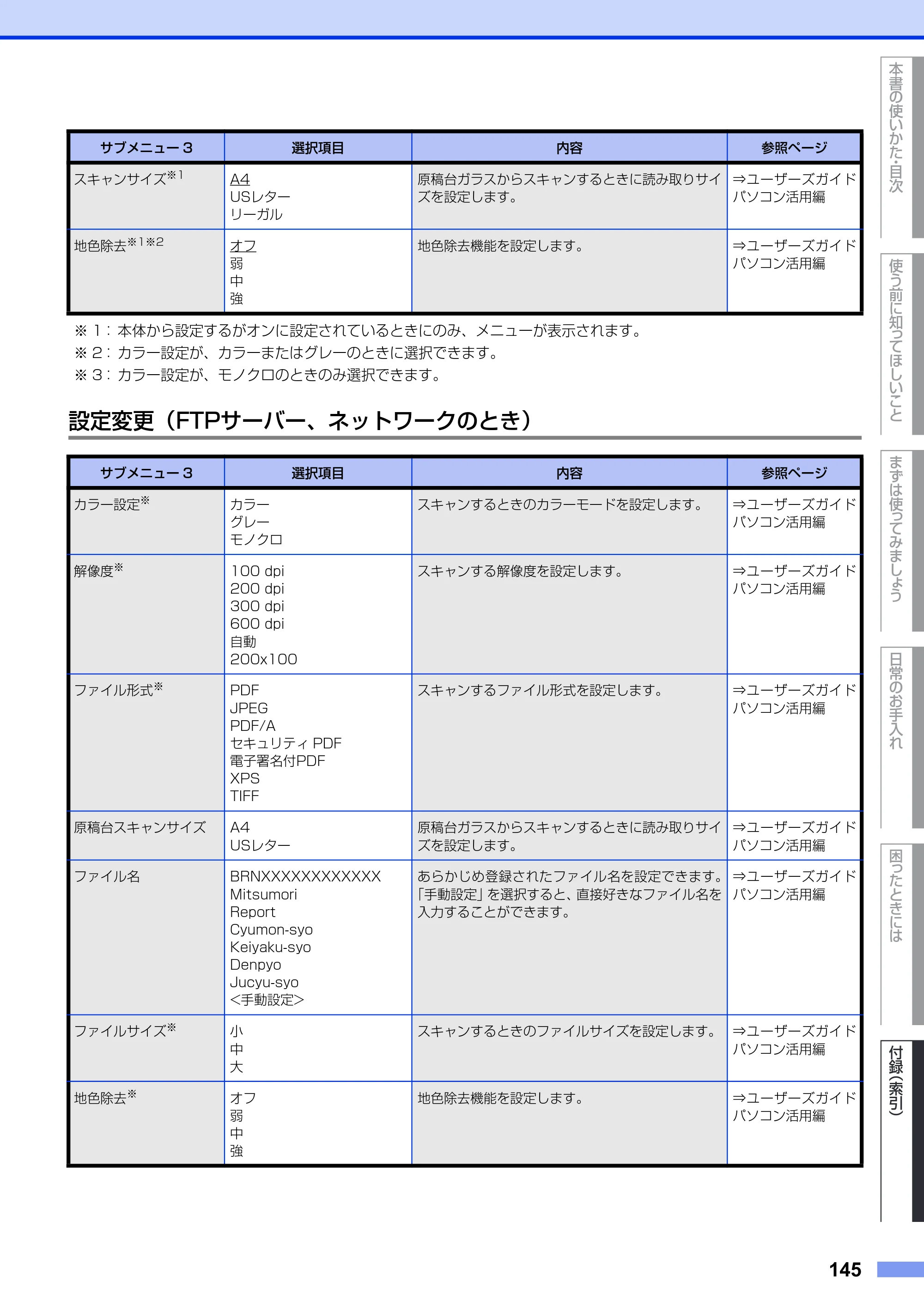The height and width of the screenshot is (1312, 924).
Task: Click the 100 dpi option
Action: (x=257, y=571)
